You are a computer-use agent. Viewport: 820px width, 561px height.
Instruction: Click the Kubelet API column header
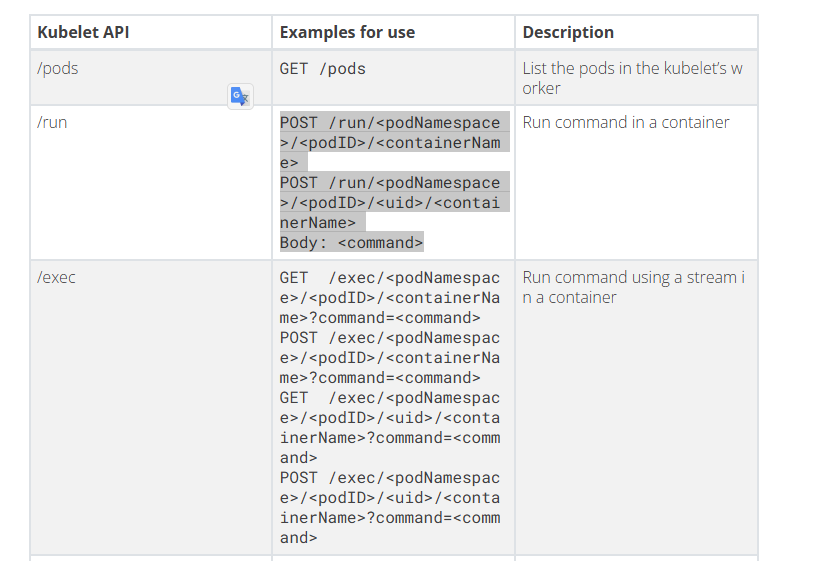tap(83, 32)
